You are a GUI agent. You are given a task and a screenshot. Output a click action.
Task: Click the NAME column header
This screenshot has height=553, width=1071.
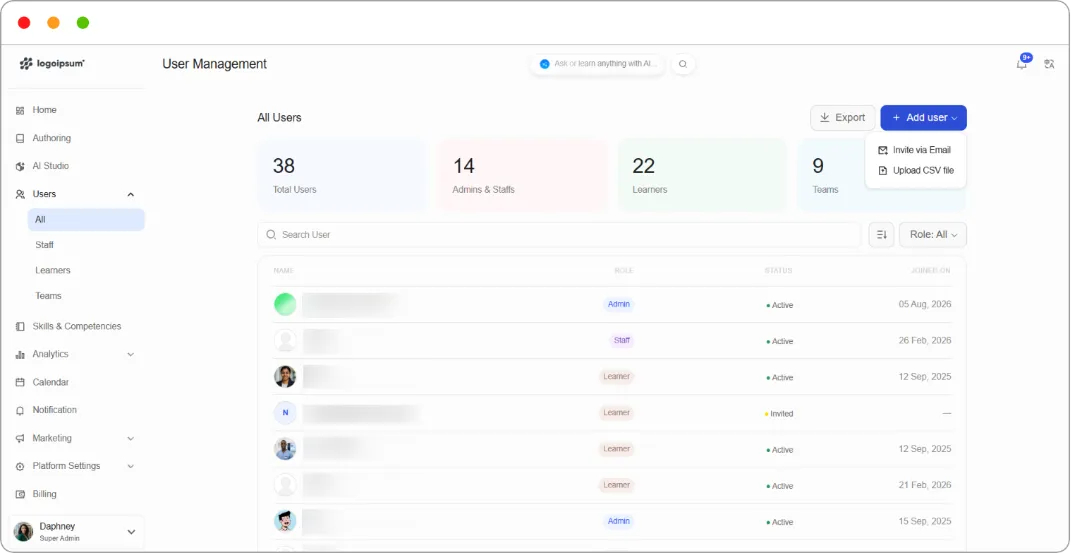(283, 271)
